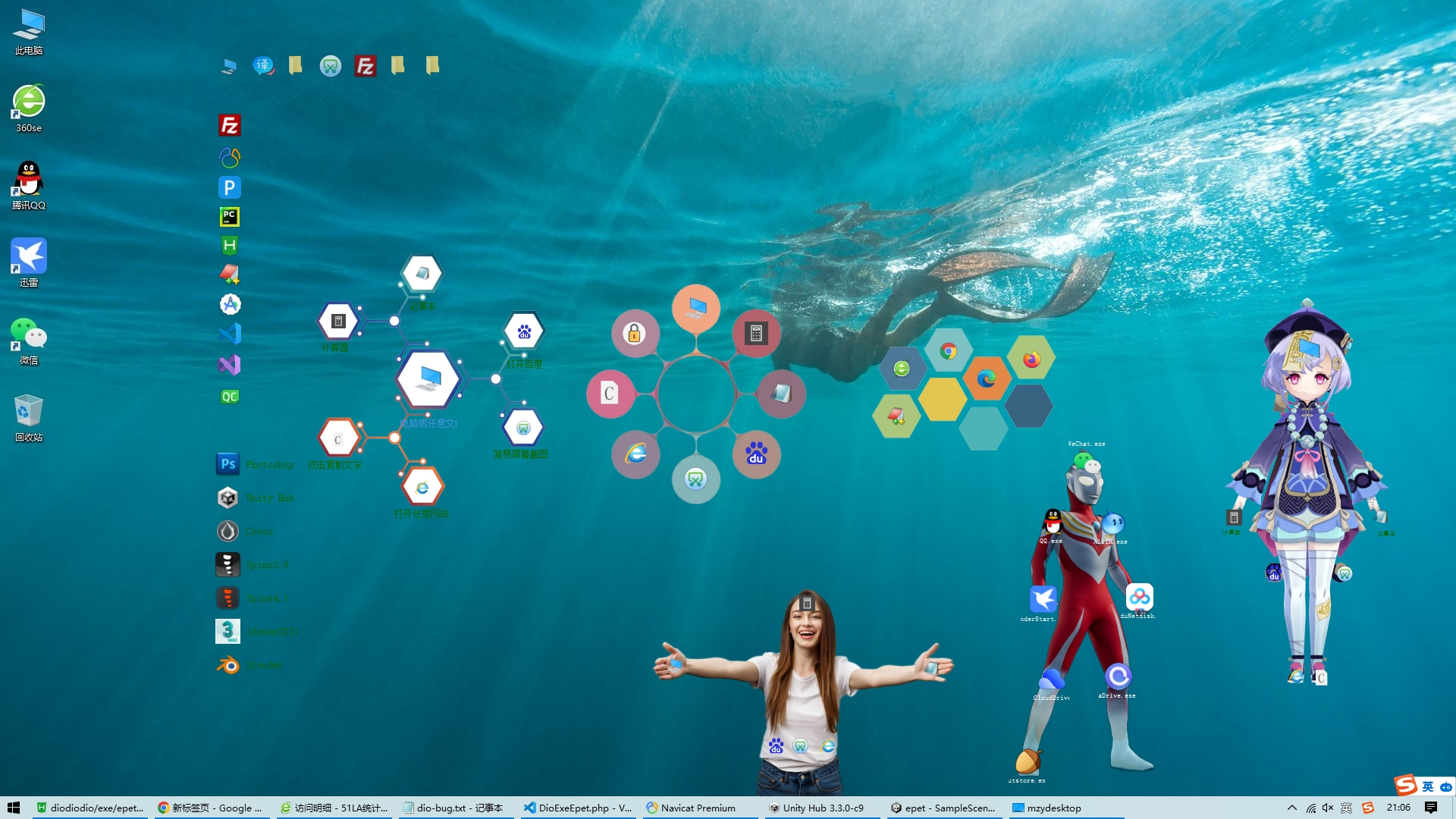Expand the system tray hidden icons chevron

point(1292,808)
